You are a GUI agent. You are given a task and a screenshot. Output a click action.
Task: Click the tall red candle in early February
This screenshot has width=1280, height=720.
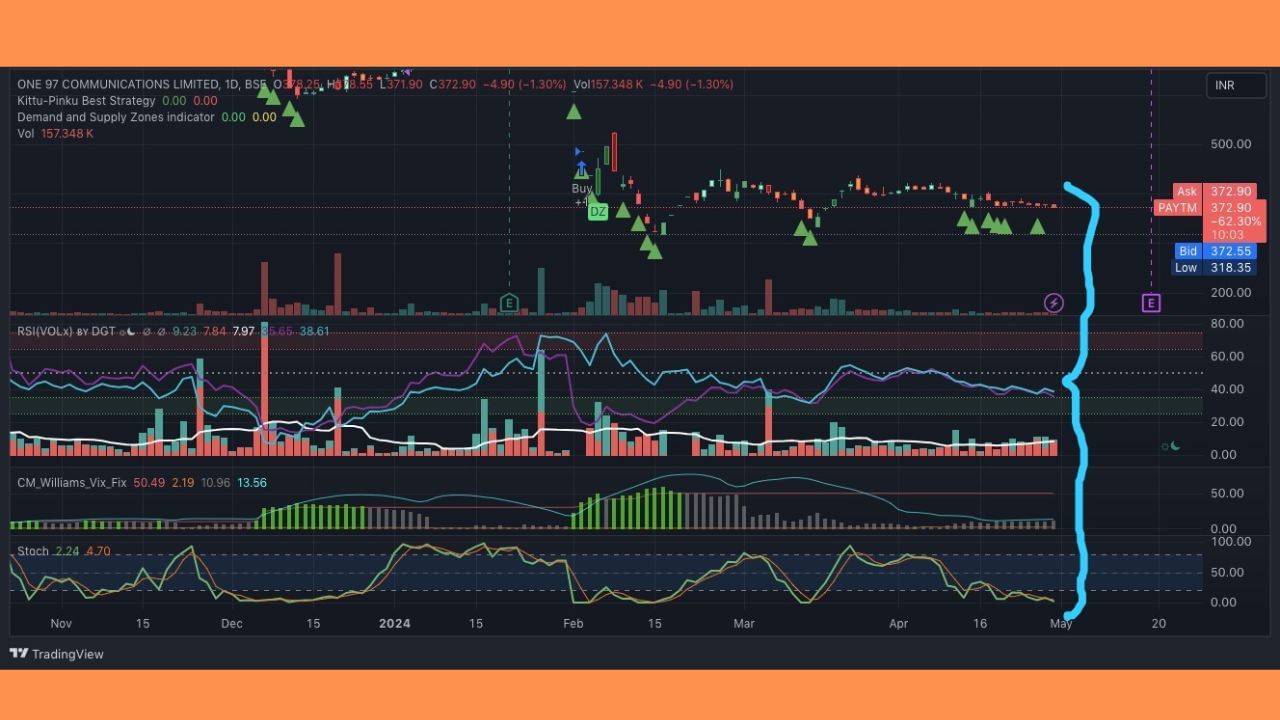tap(615, 152)
